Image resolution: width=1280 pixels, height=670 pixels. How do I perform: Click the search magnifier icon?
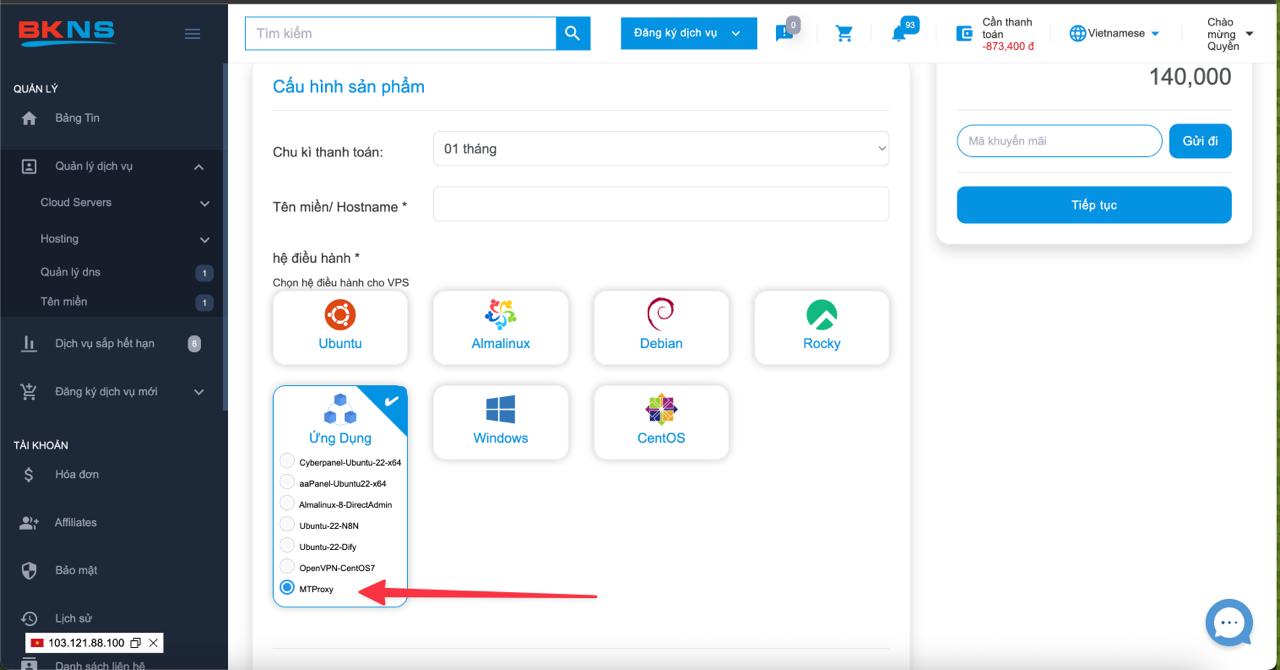tap(571, 33)
